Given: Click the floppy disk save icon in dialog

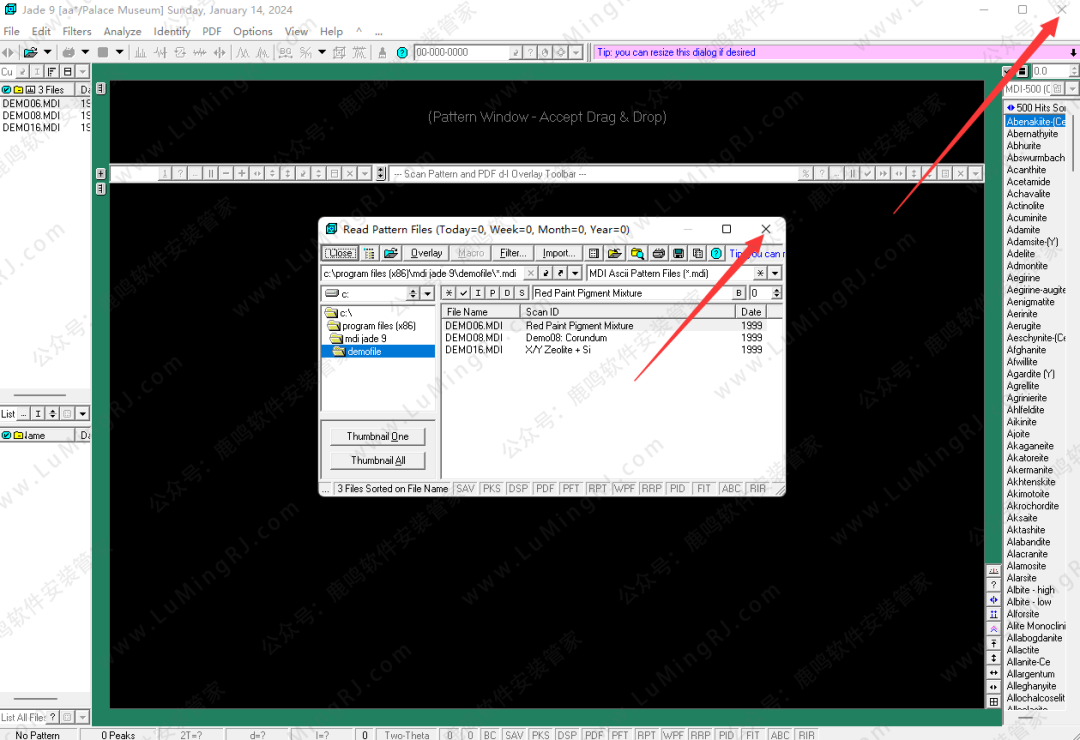Looking at the screenshot, I should [x=678, y=254].
